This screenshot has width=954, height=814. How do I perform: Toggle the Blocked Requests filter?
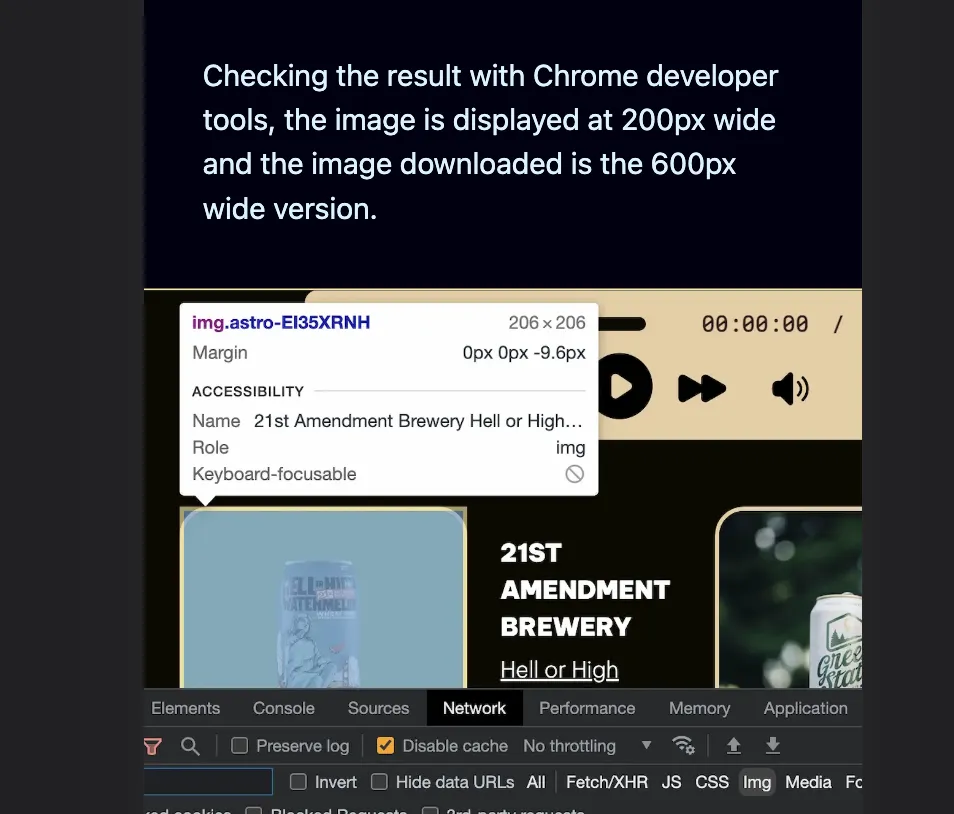(252, 810)
